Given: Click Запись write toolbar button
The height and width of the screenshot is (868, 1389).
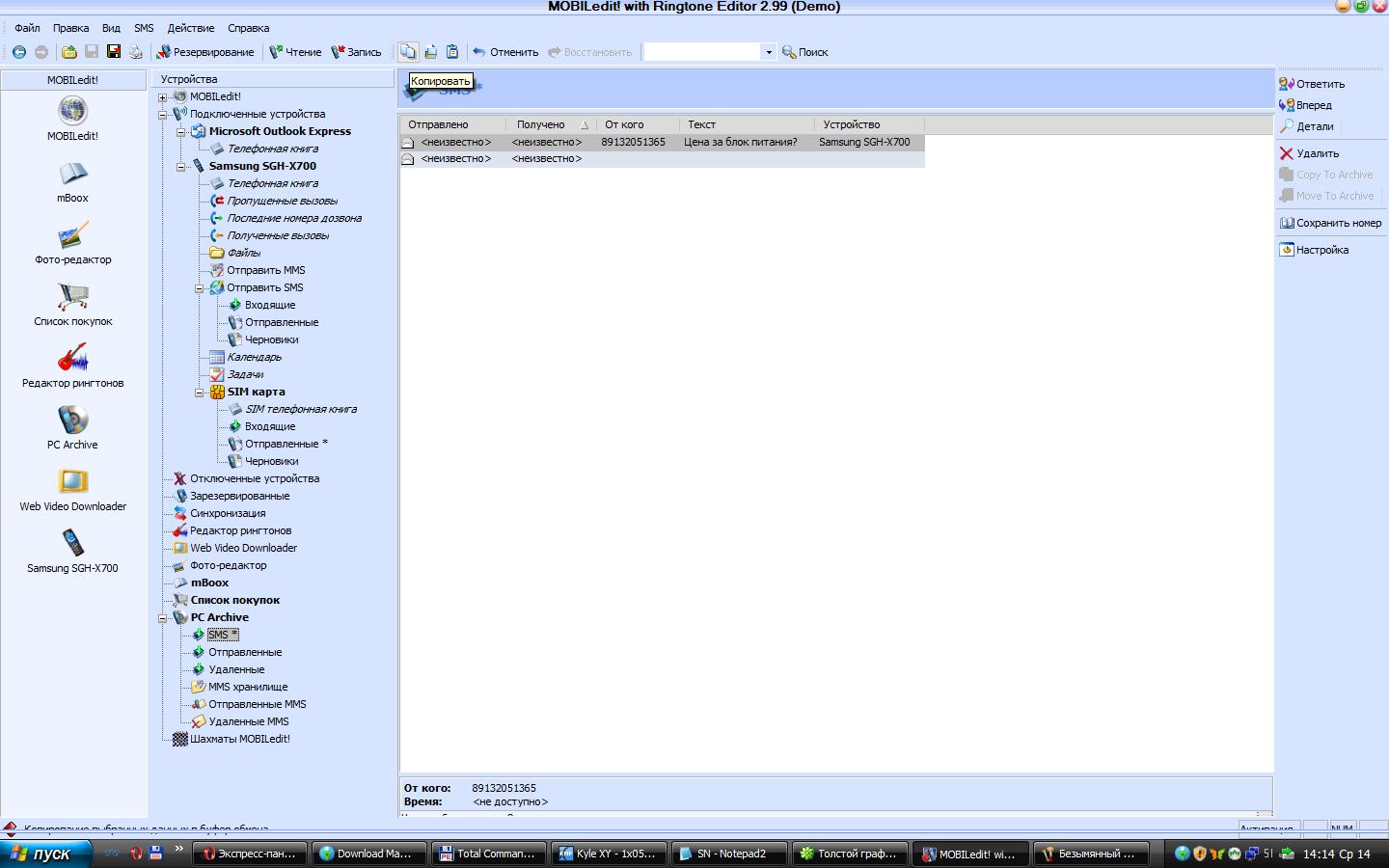Looking at the screenshot, I should 356,52.
